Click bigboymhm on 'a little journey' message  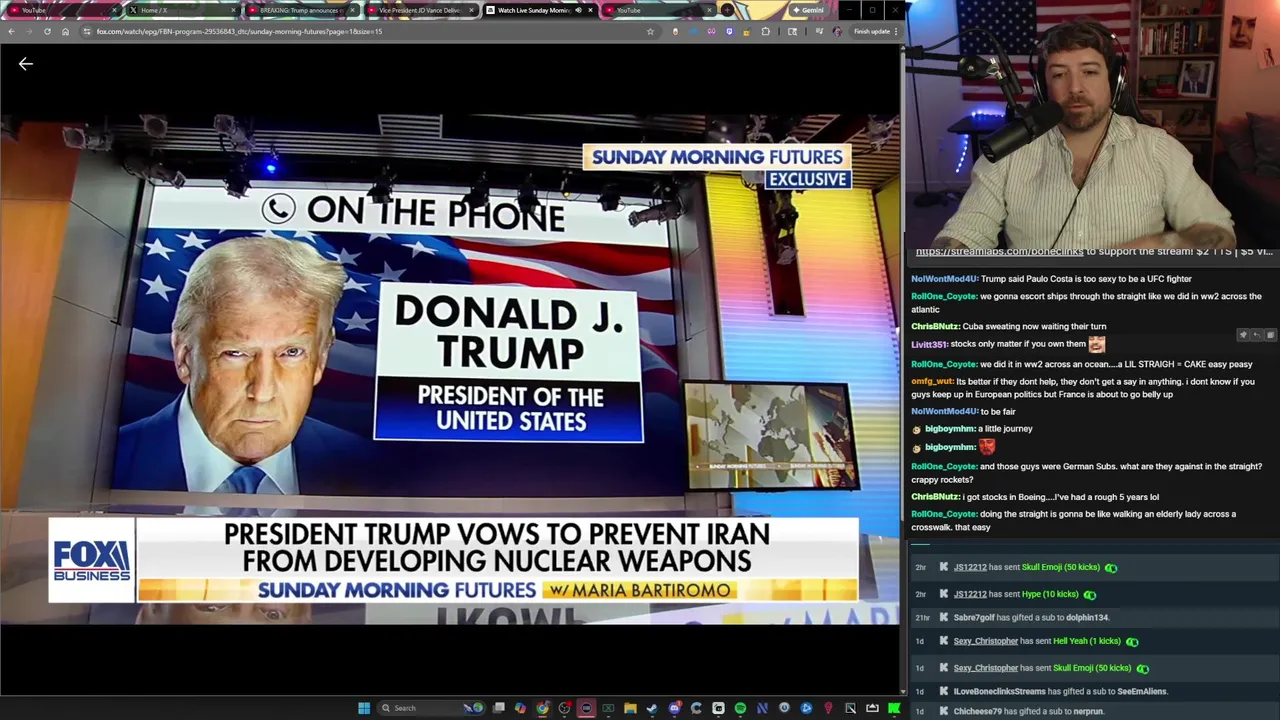949,429
